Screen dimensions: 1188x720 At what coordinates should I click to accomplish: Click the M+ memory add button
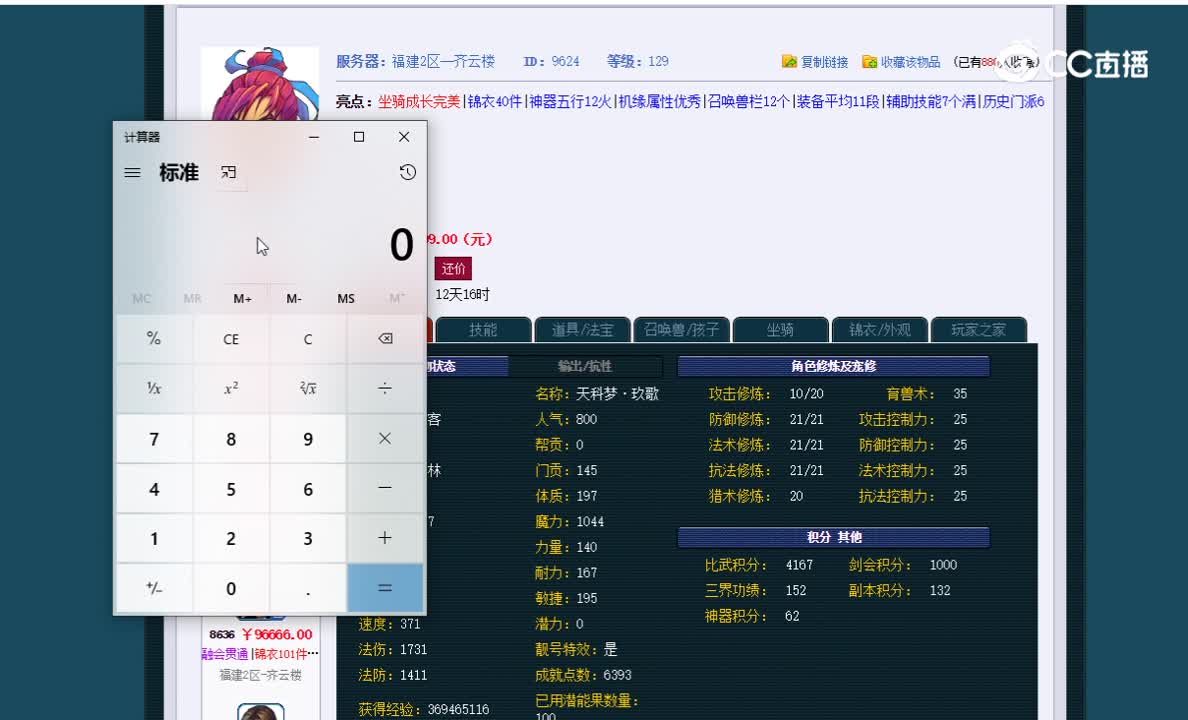242,298
